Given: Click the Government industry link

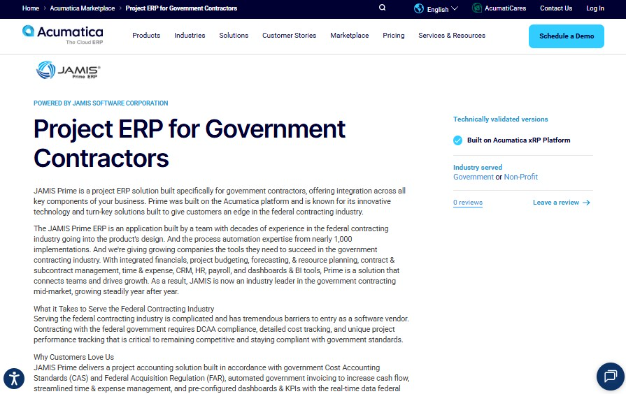Looking at the screenshot, I should coord(473,177).
